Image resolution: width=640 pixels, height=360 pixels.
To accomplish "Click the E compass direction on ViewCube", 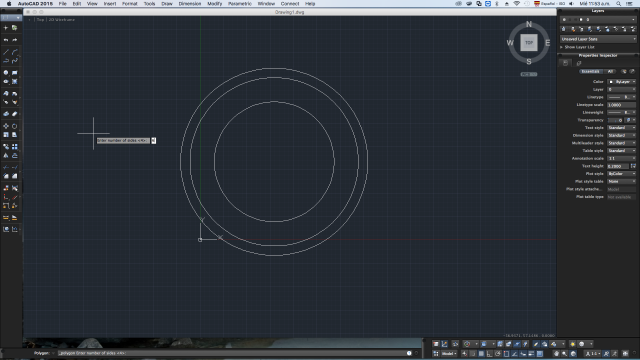I will pyautogui.click(x=547, y=42).
